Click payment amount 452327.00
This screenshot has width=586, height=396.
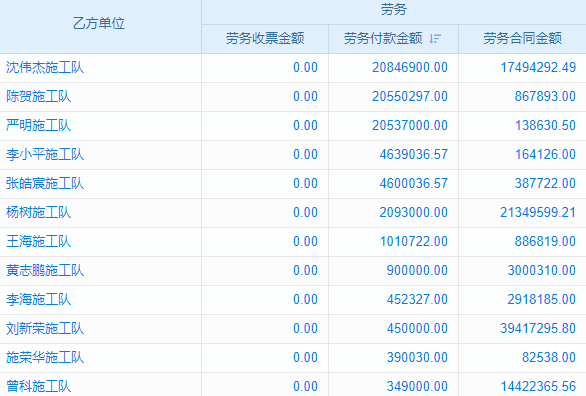tap(417, 300)
